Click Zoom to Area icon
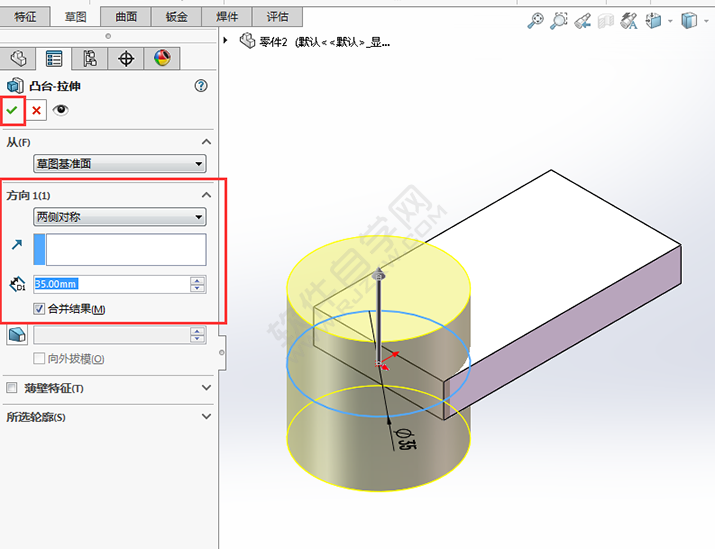Viewport: 715px width, 549px height. click(x=559, y=21)
